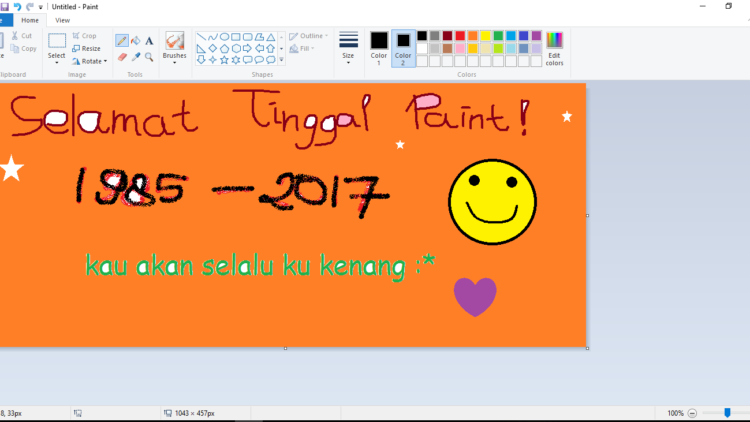The height and width of the screenshot is (422, 750).
Task: Choose the Line shape
Action: (x=201, y=37)
